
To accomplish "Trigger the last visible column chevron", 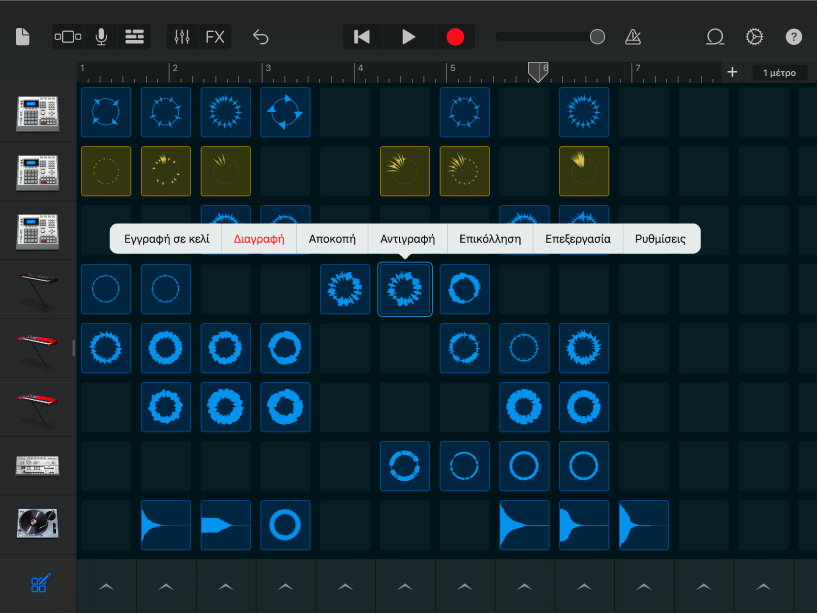I will [x=764, y=586].
